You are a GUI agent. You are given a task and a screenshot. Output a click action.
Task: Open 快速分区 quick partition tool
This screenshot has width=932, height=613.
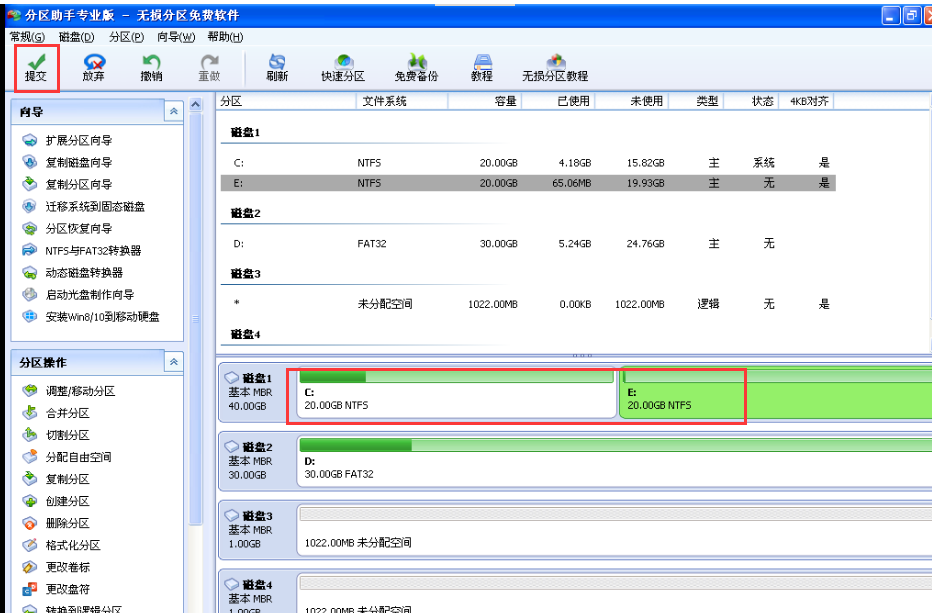343,68
